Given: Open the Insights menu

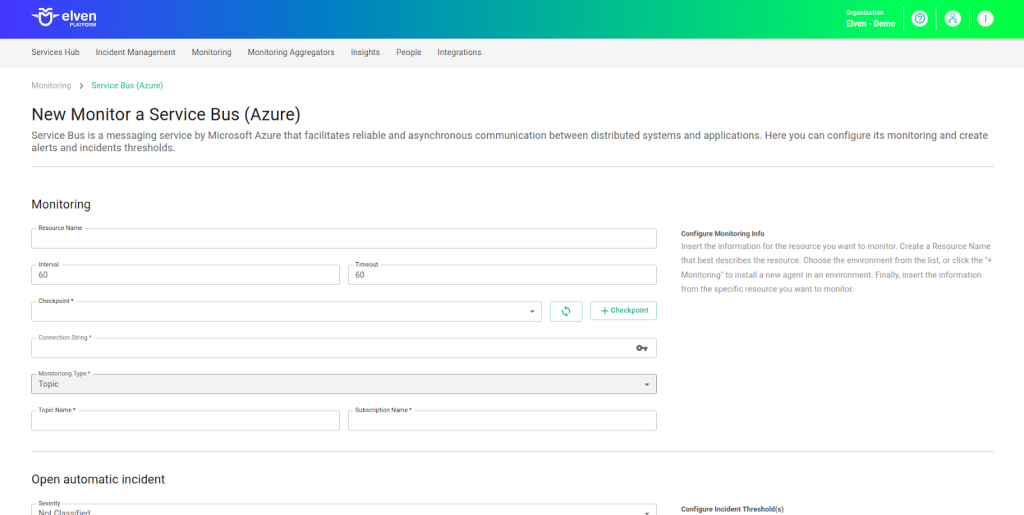Looking at the screenshot, I should click(x=365, y=52).
